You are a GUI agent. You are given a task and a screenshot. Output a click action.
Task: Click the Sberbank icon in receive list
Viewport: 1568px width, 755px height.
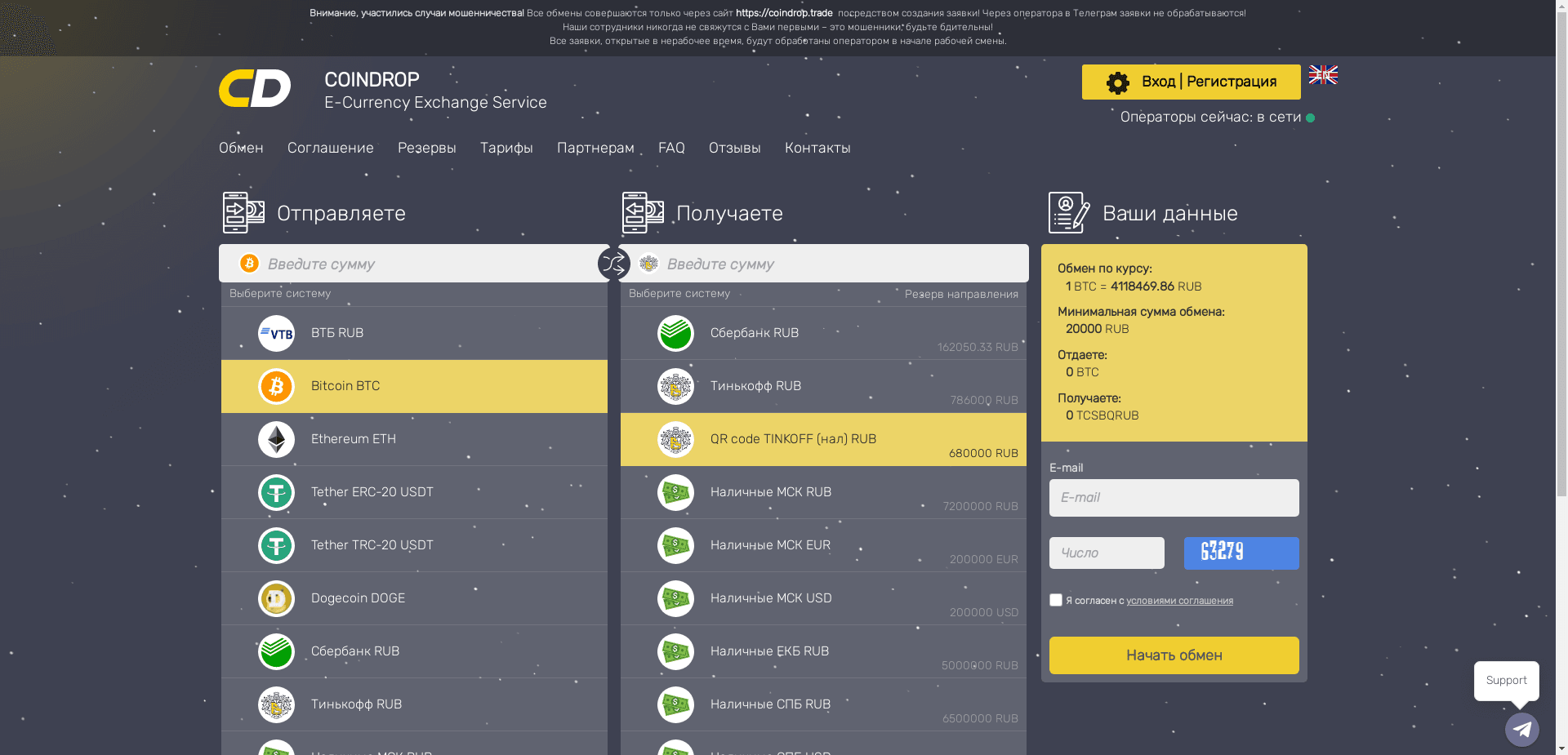pyautogui.click(x=675, y=333)
